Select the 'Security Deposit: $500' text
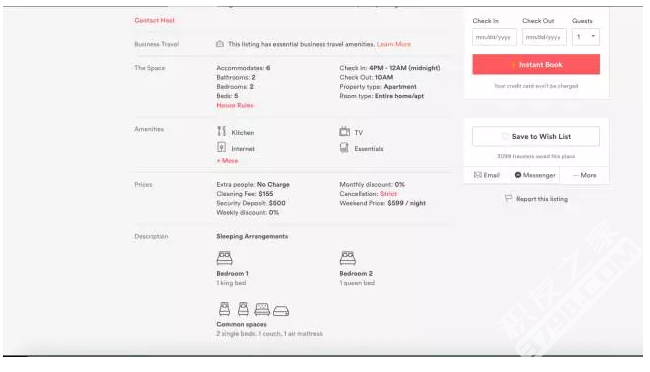The width and height of the screenshot is (650, 372). tap(251, 203)
